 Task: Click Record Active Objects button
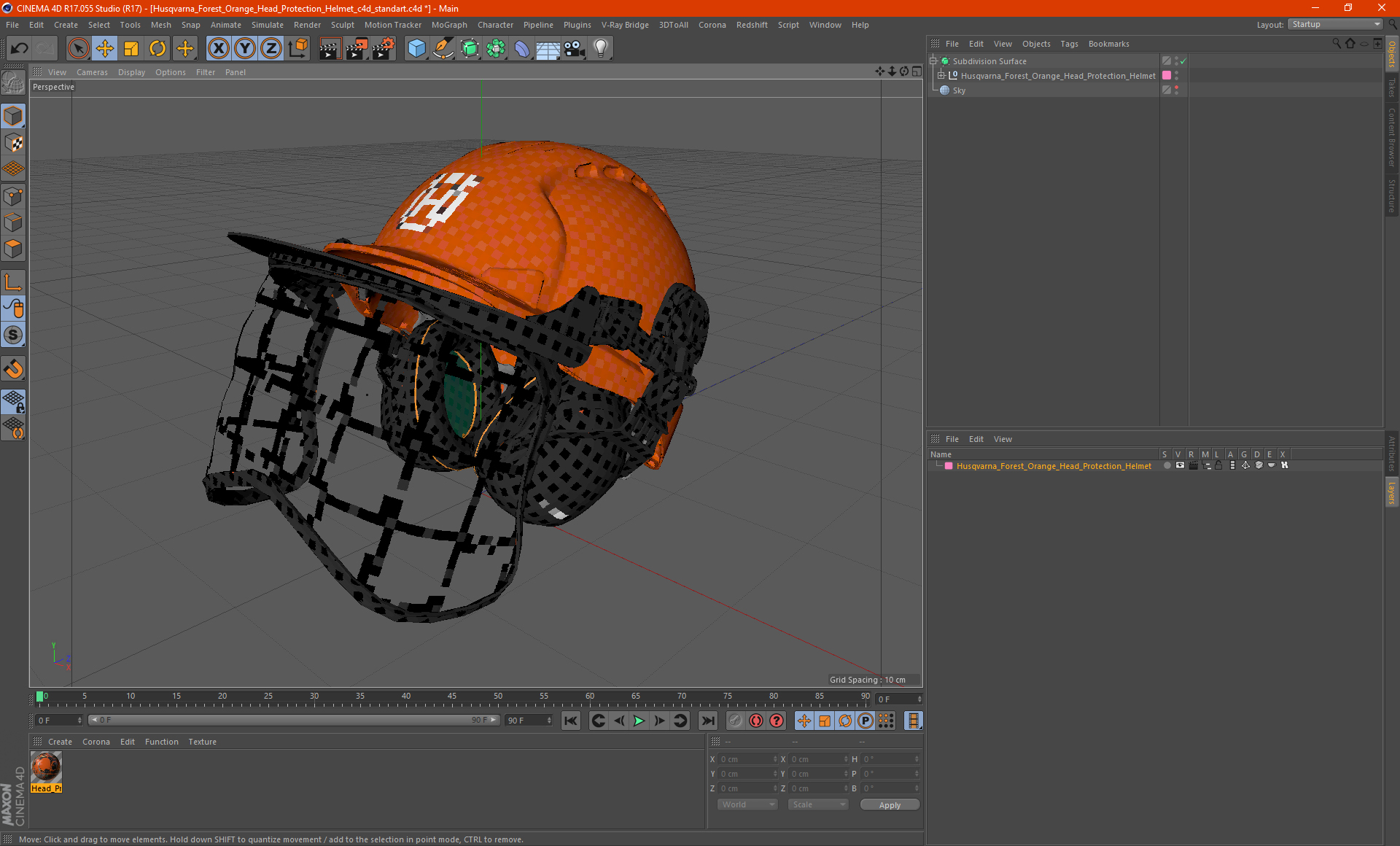(735, 721)
